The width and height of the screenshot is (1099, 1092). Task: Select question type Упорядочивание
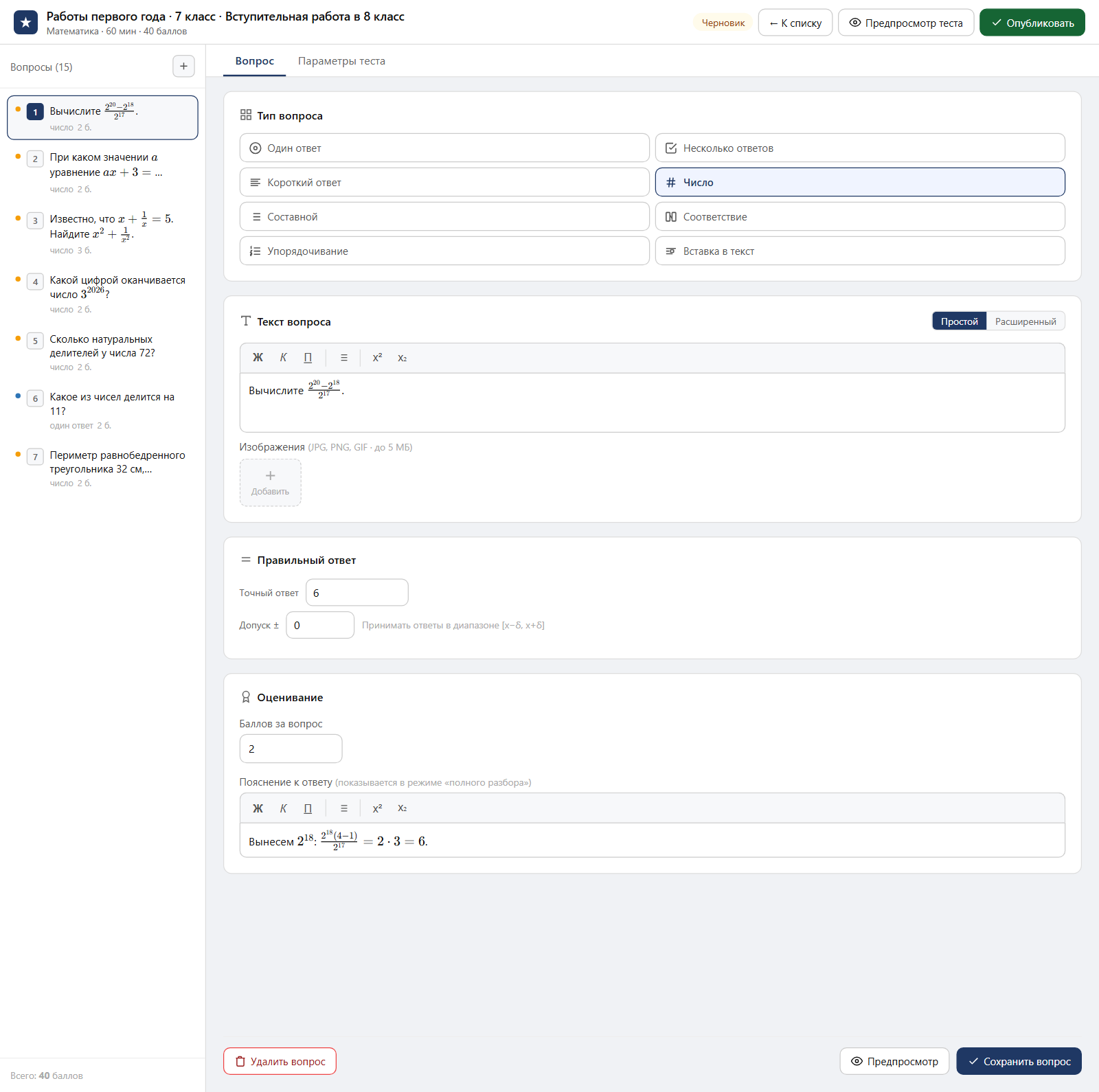444,251
